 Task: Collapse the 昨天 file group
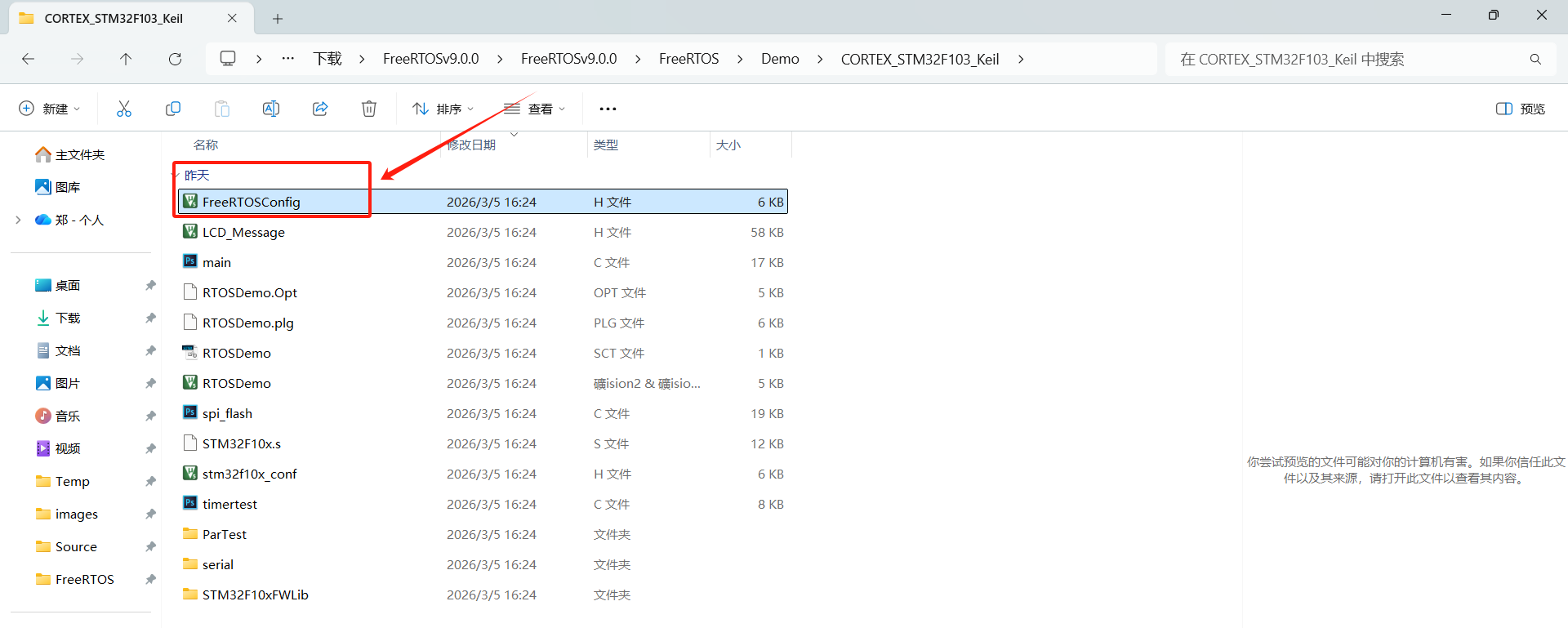pyautogui.click(x=176, y=175)
